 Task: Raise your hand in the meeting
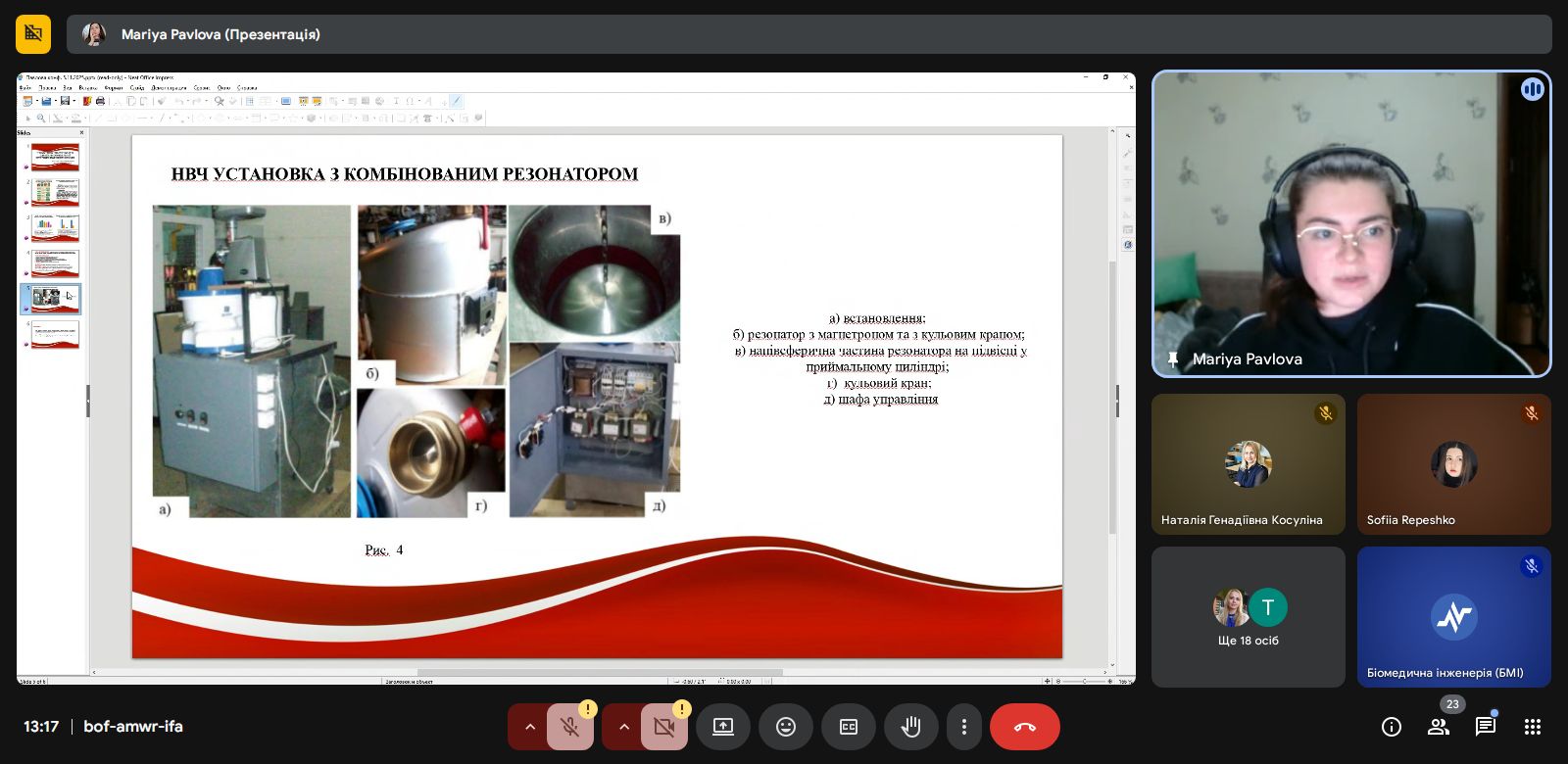910,727
